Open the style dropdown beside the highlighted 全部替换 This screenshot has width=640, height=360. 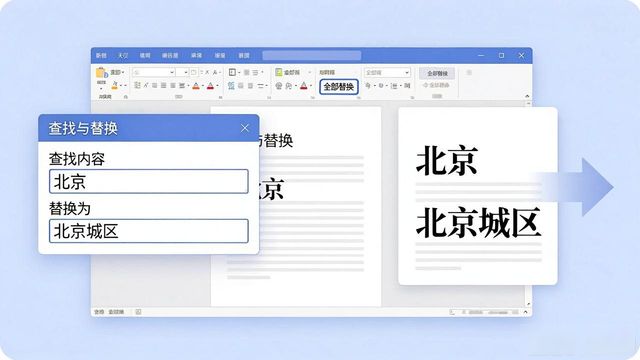pyautogui.click(x=387, y=73)
